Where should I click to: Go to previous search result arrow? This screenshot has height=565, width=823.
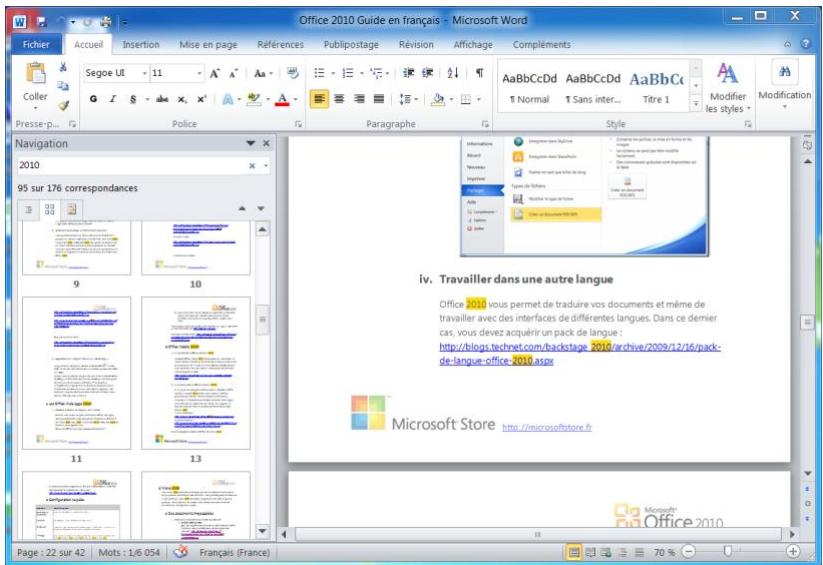[x=242, y=208]
